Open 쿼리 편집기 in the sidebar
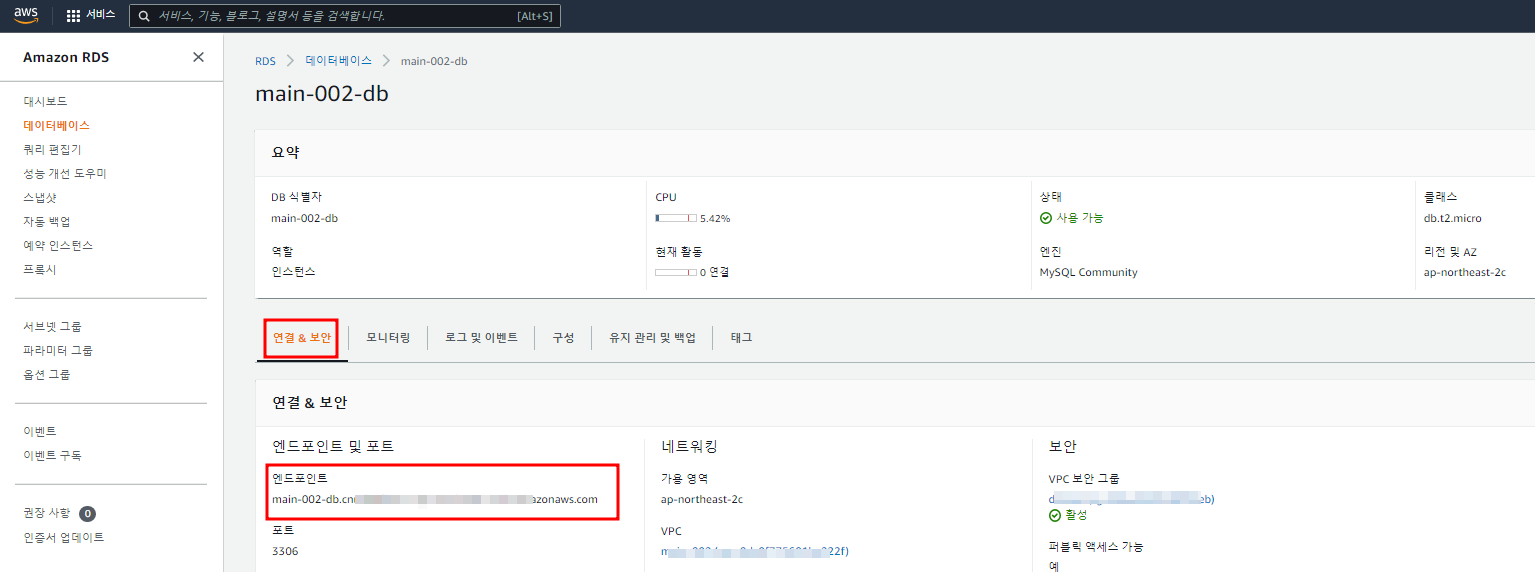1535x572 pixels. [52, 149]
